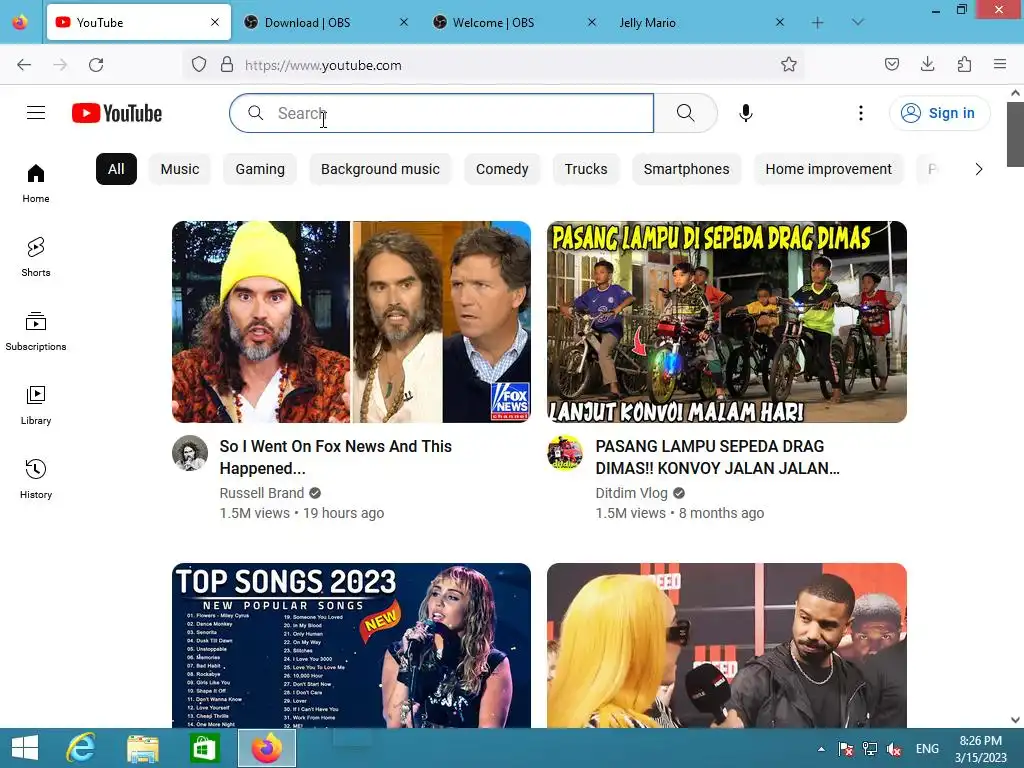Open Shorts in the sidebar
Screen dimensions: 1024x768
(x=36, y=257)
